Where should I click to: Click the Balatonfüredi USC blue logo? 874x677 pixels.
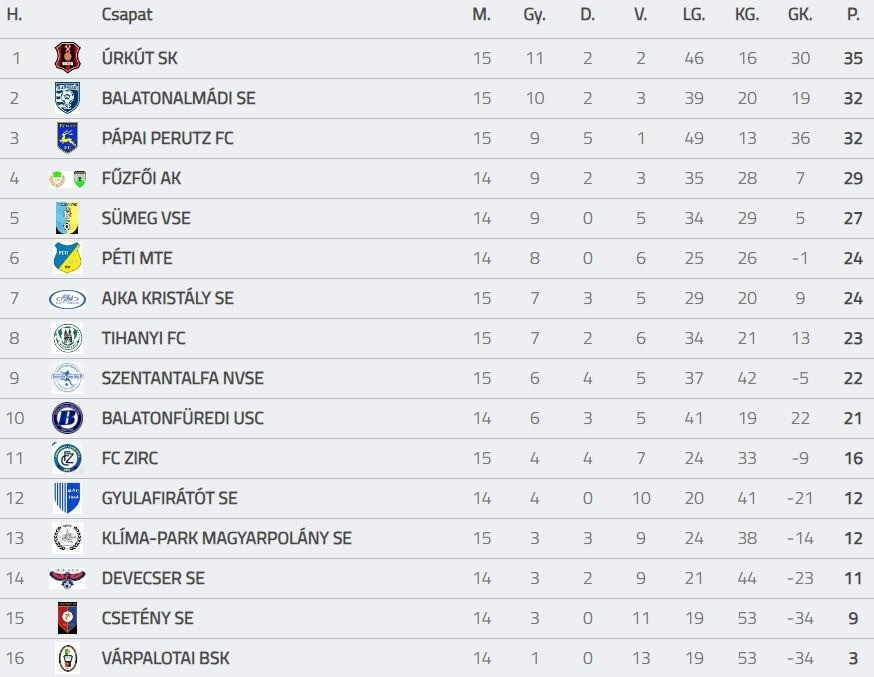(x=67, y=418)
